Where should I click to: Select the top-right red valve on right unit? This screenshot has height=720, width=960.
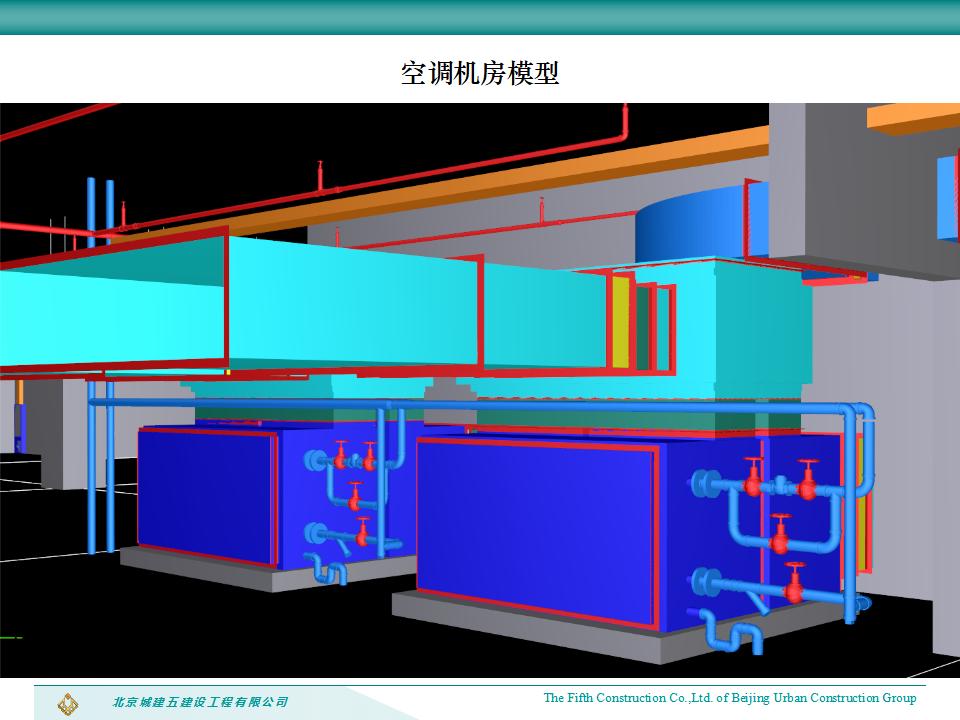(808, 481)
